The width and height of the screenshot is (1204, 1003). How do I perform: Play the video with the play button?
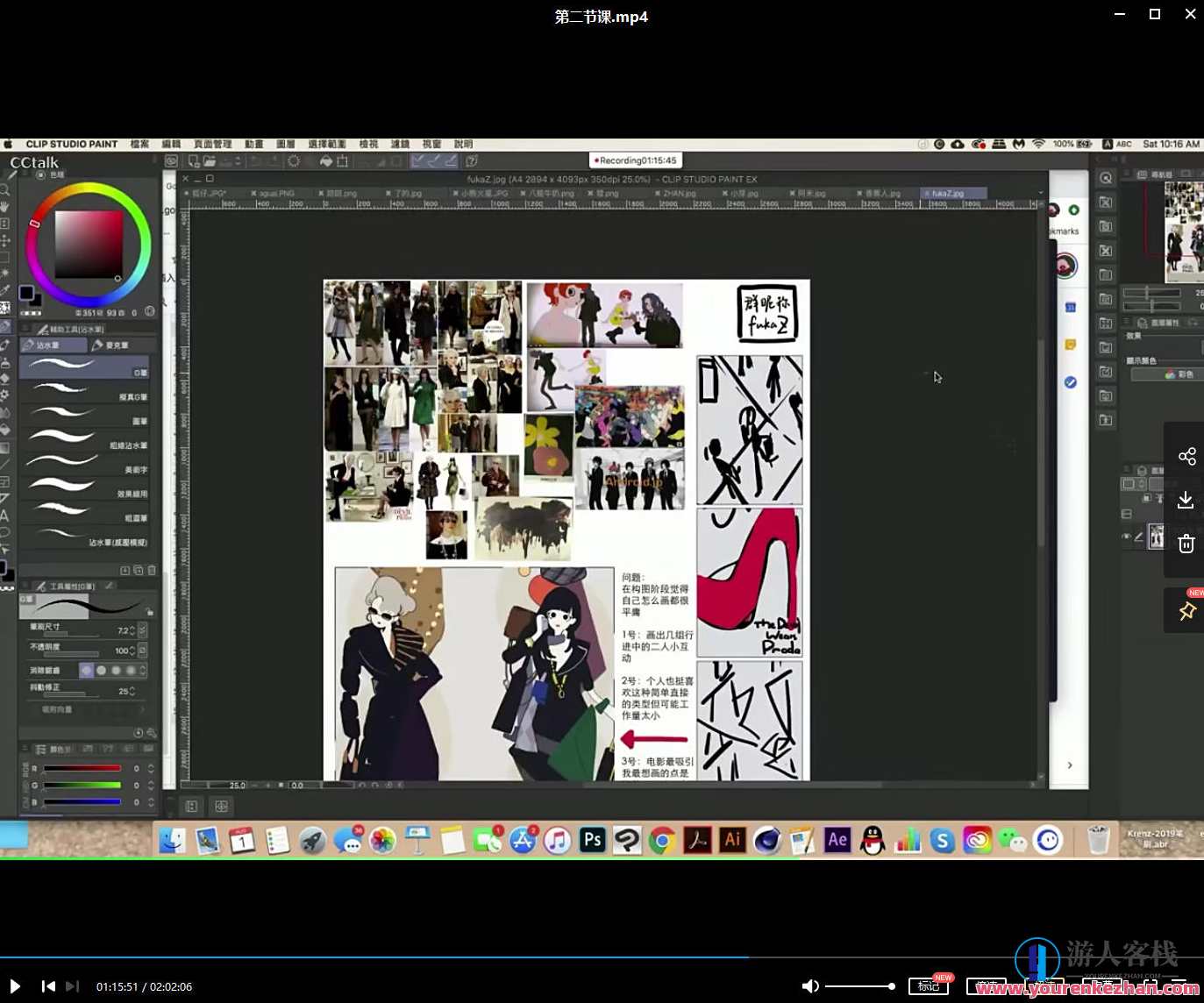click(x=15, y=986)
